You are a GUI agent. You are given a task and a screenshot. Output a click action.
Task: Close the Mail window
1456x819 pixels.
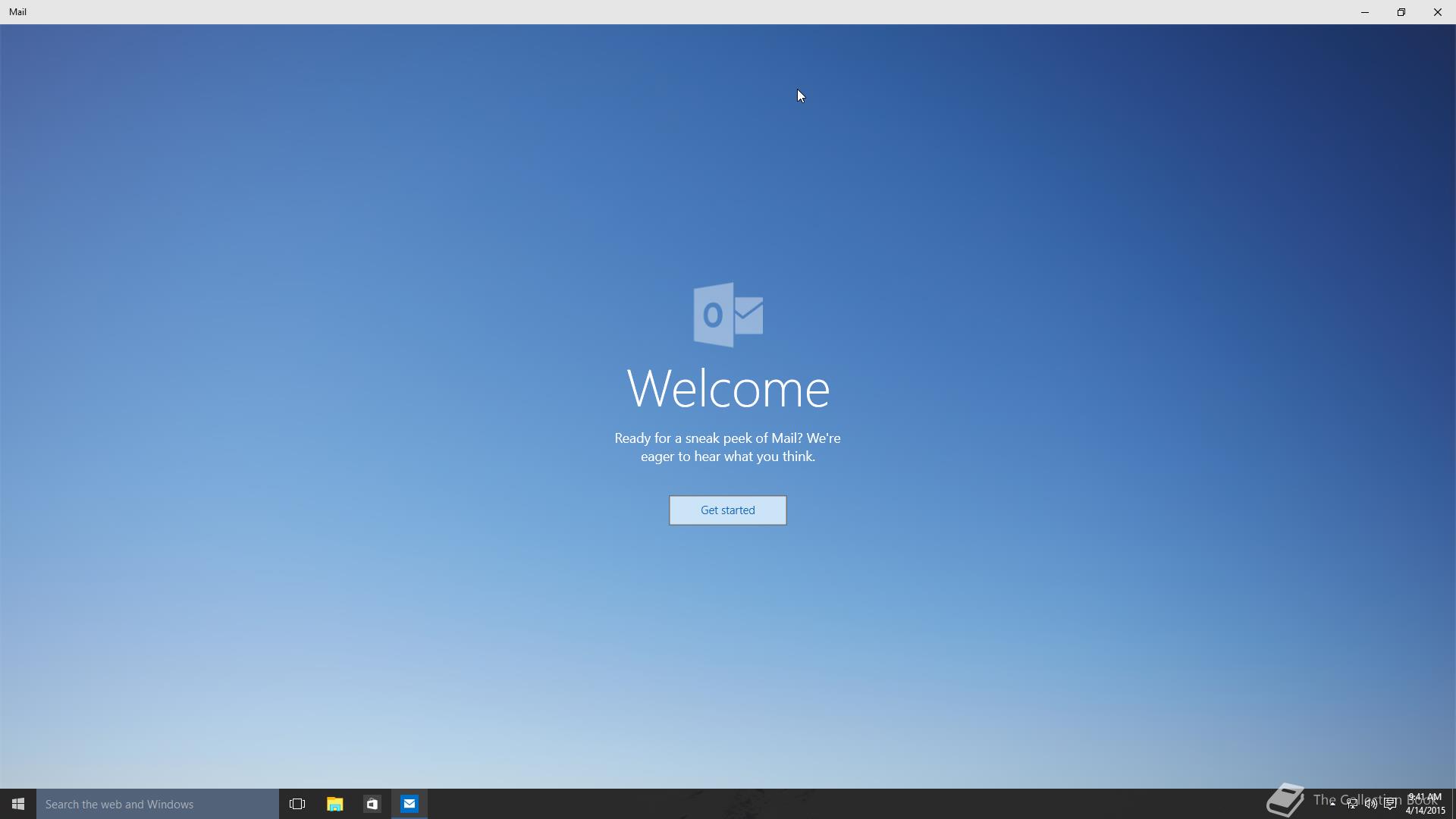[1438, 12]
